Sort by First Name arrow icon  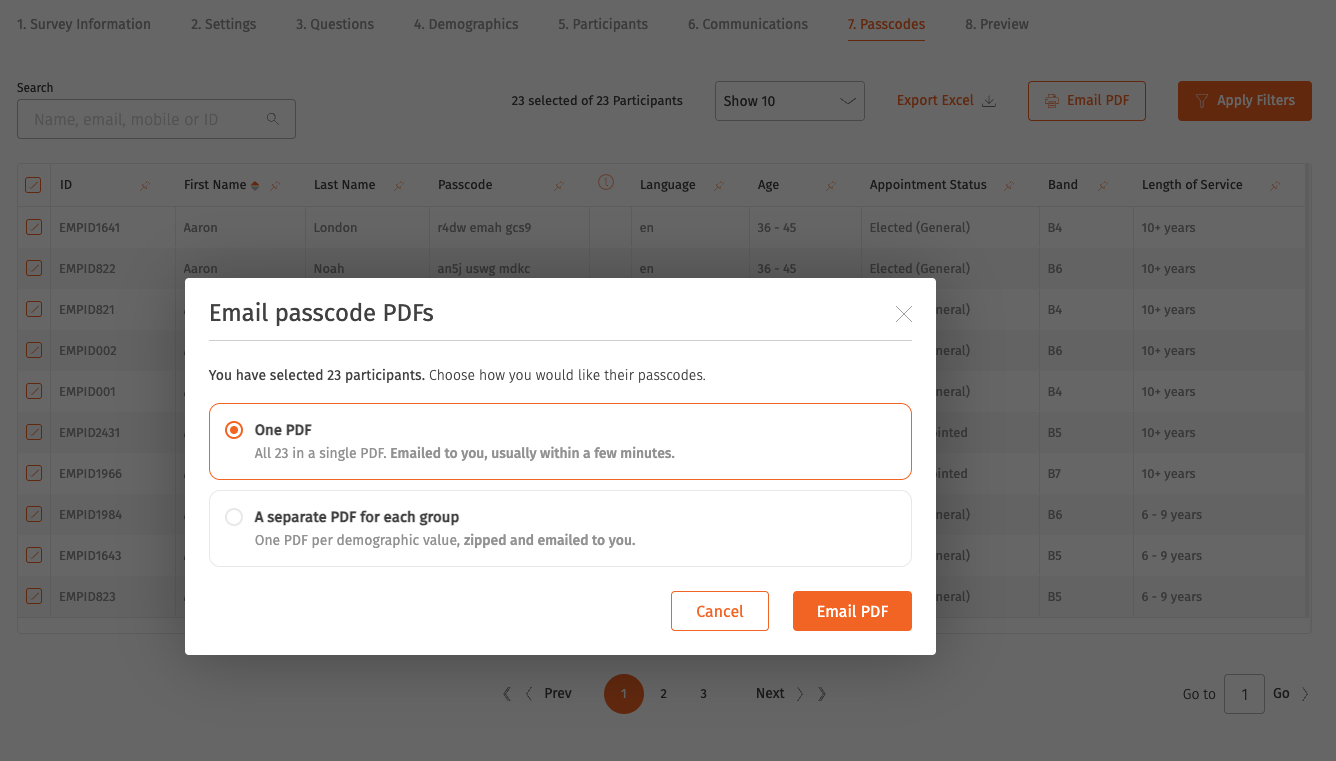pos(255,185)
